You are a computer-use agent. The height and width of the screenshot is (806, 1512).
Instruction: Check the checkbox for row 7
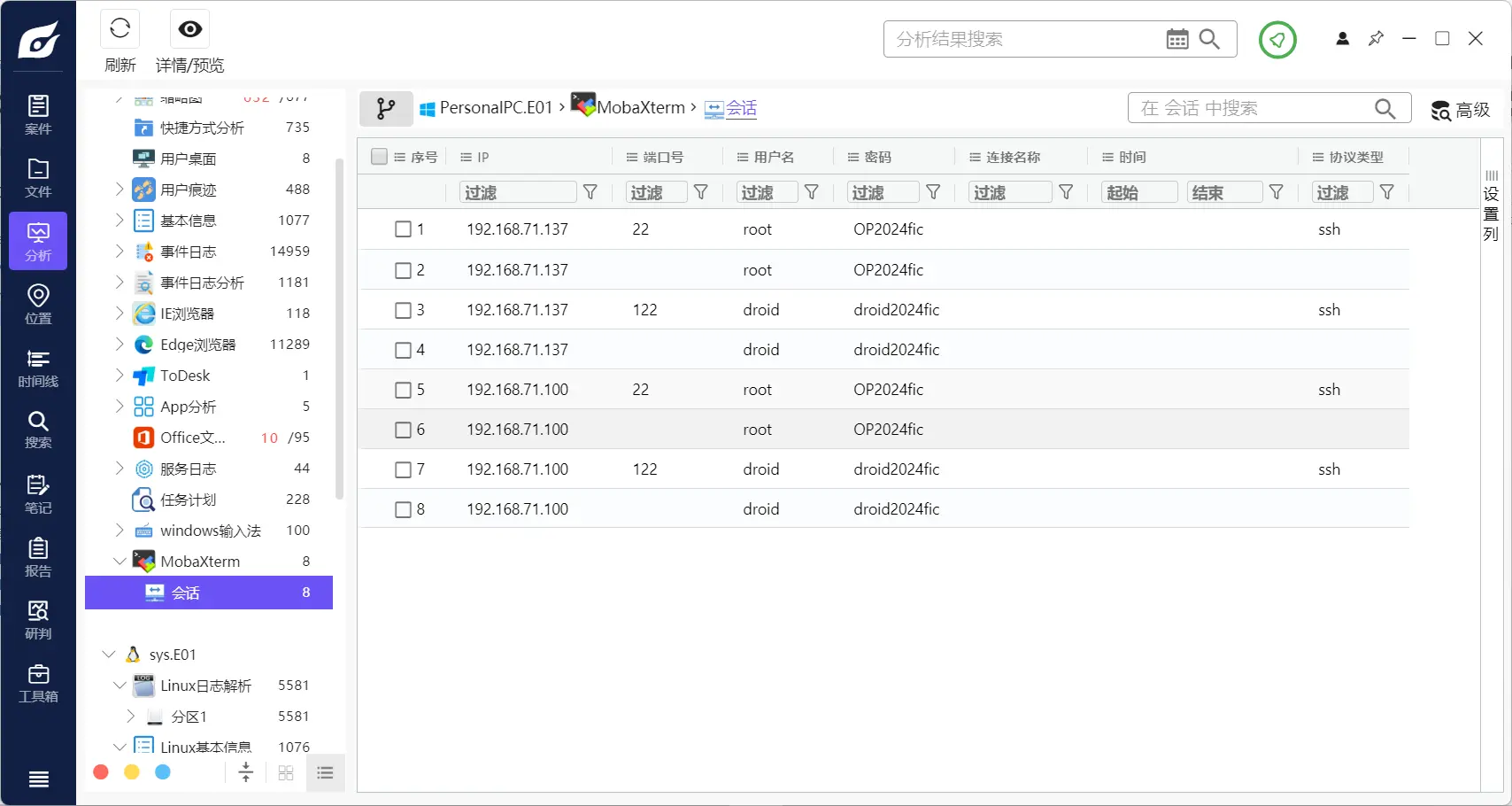click(x=403, y=469)
